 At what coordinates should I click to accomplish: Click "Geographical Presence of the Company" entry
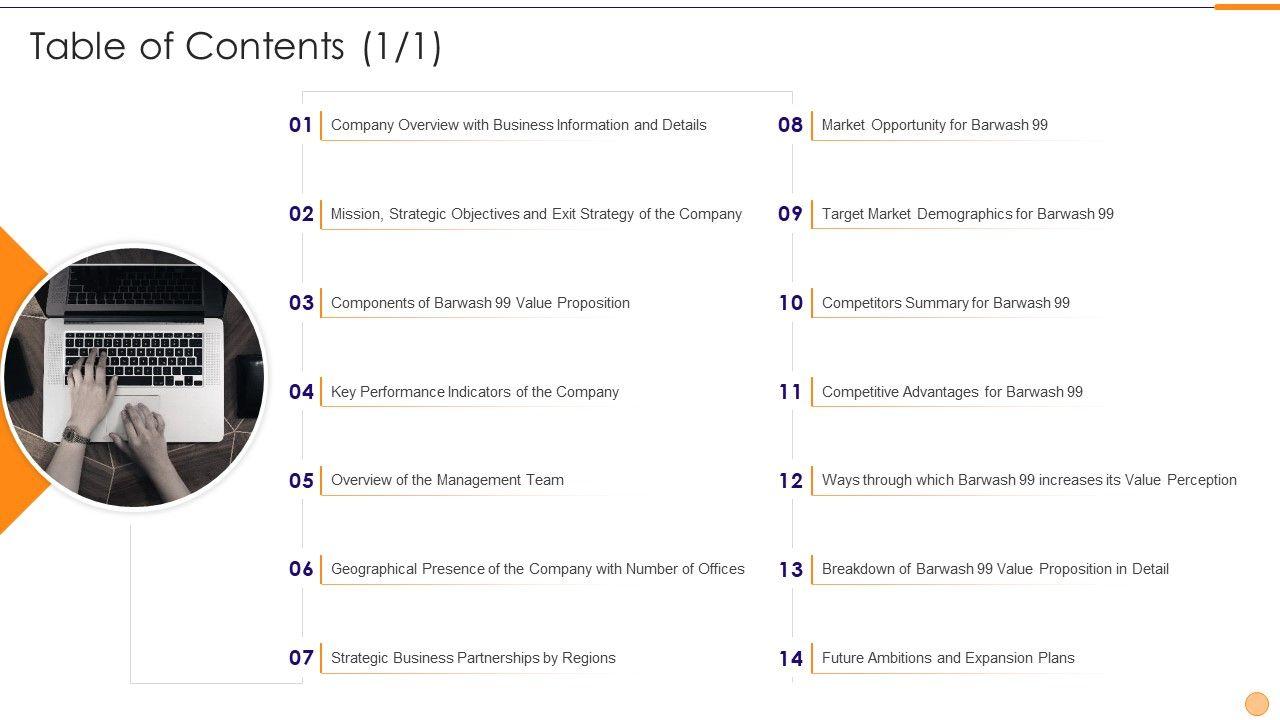pos(537,569)
